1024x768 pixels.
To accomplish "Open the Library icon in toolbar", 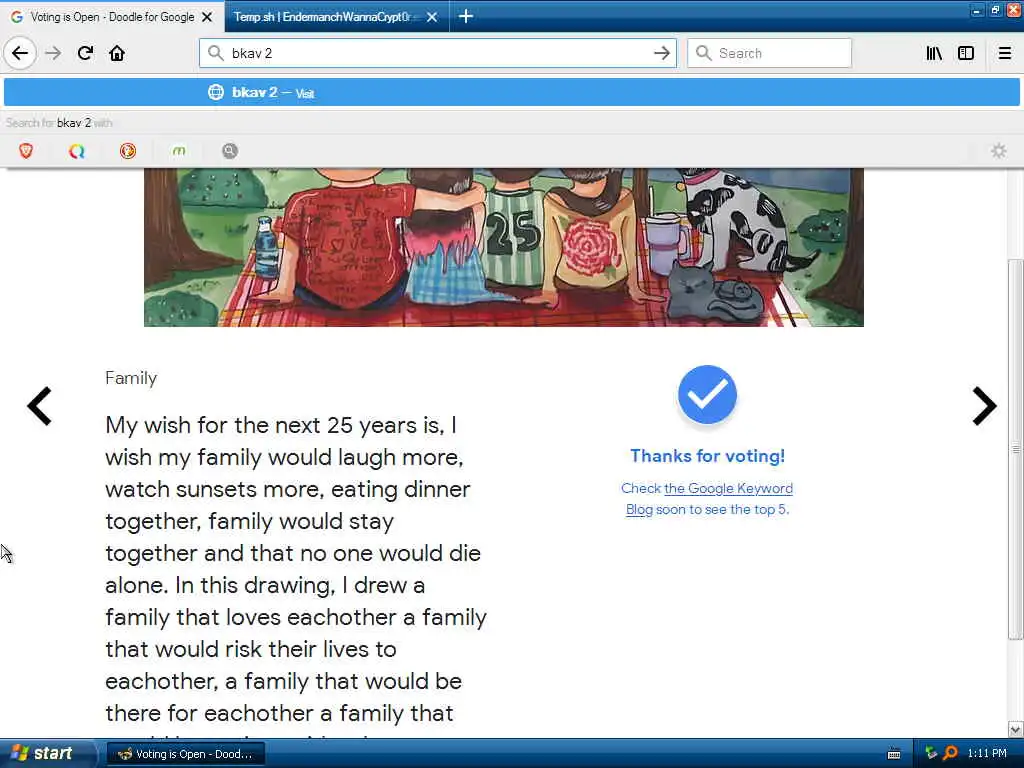I will click(x=934, y=53).
